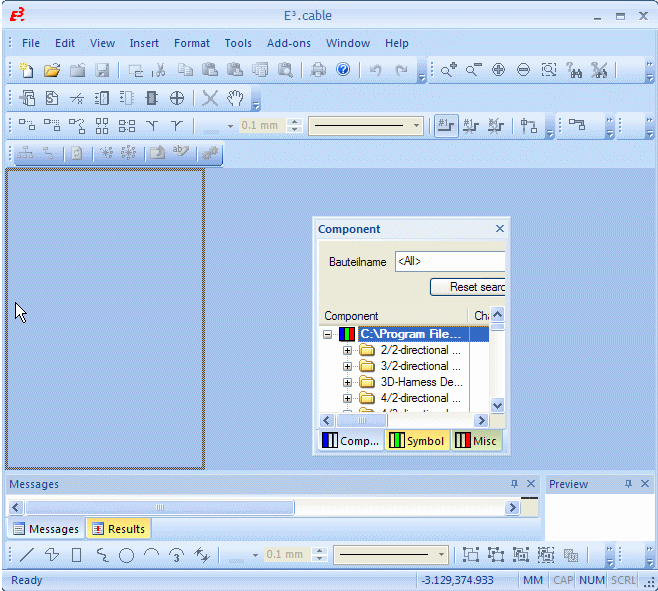This screenshot has width=658, height=591.
Task: Pin the Messages panel
Action: pos(514,484)
